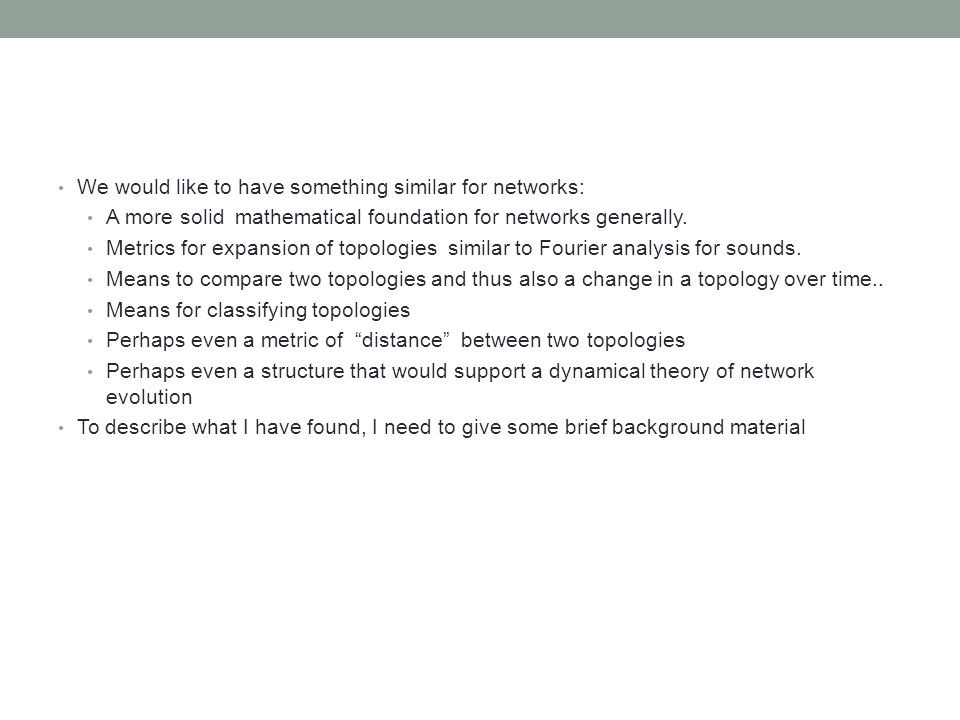Screen dimensions: 960x720
Task: Click the text "Metrics for expansion of topologies"
Action: (271, 249)
